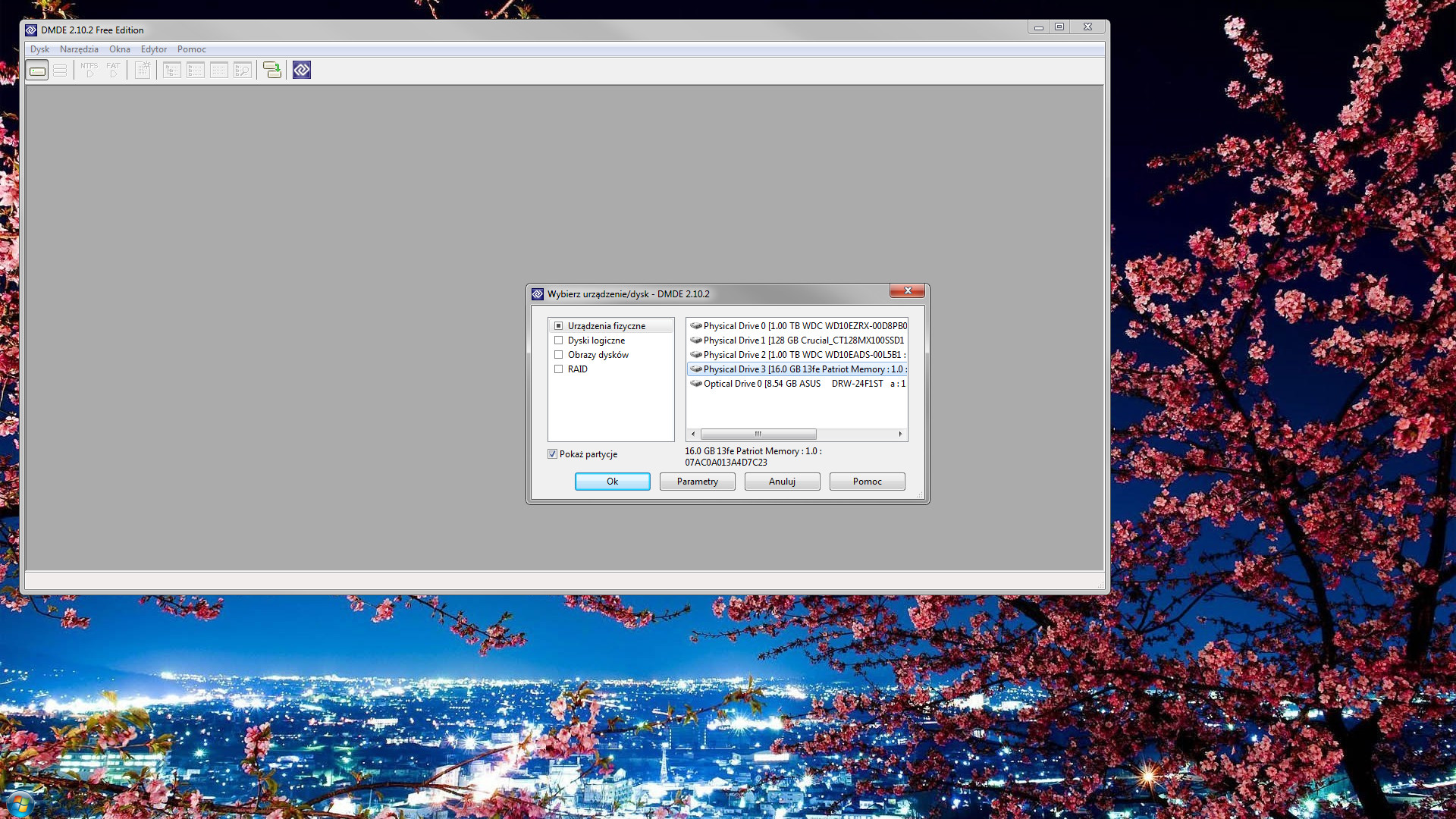The height and width of the screenshot is (819, 1456).
Task: Select Physical Drive 1 Crucial SSD
Action: coord(802,340)
